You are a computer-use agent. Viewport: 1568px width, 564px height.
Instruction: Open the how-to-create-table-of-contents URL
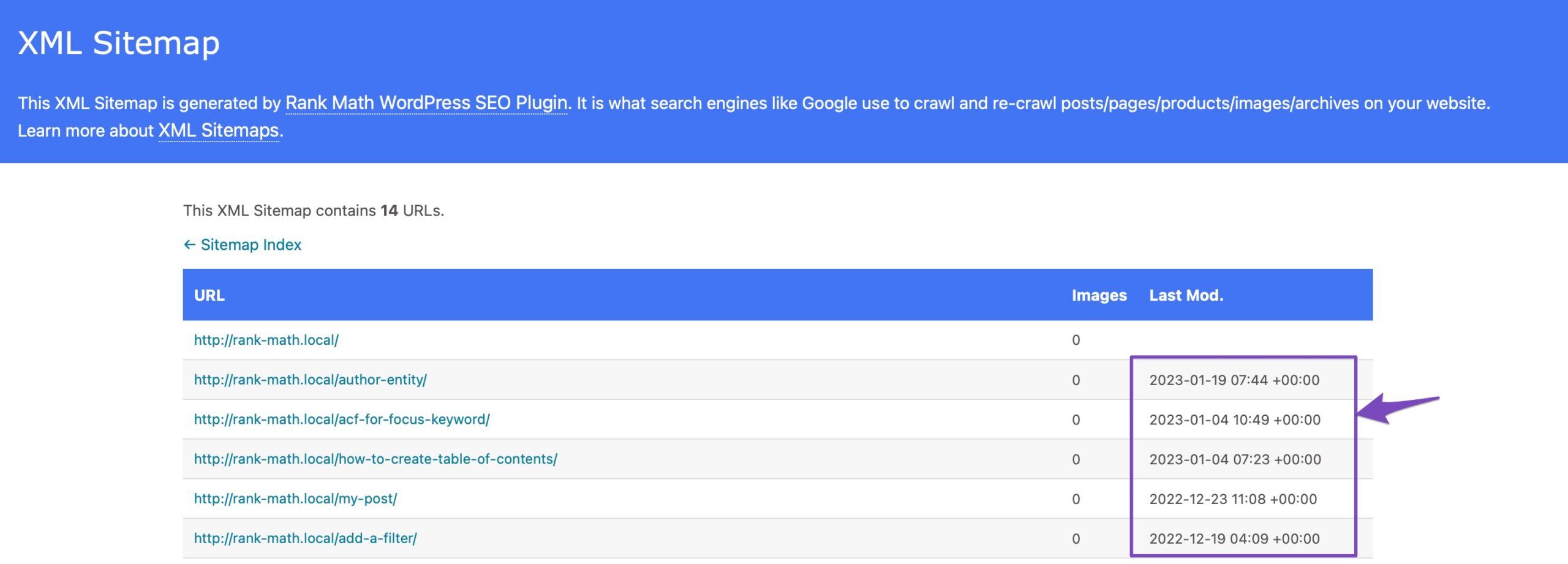tap(375, 459)
